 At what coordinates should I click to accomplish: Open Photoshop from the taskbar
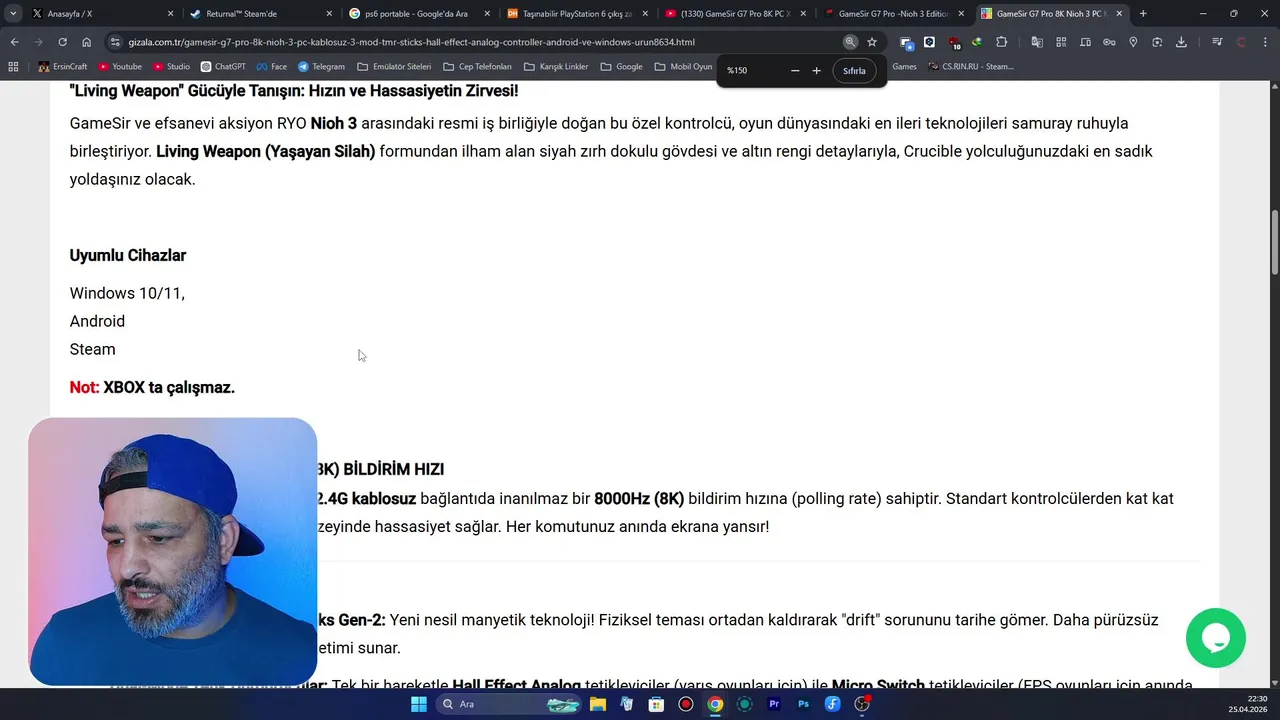[x=803, y=704]
